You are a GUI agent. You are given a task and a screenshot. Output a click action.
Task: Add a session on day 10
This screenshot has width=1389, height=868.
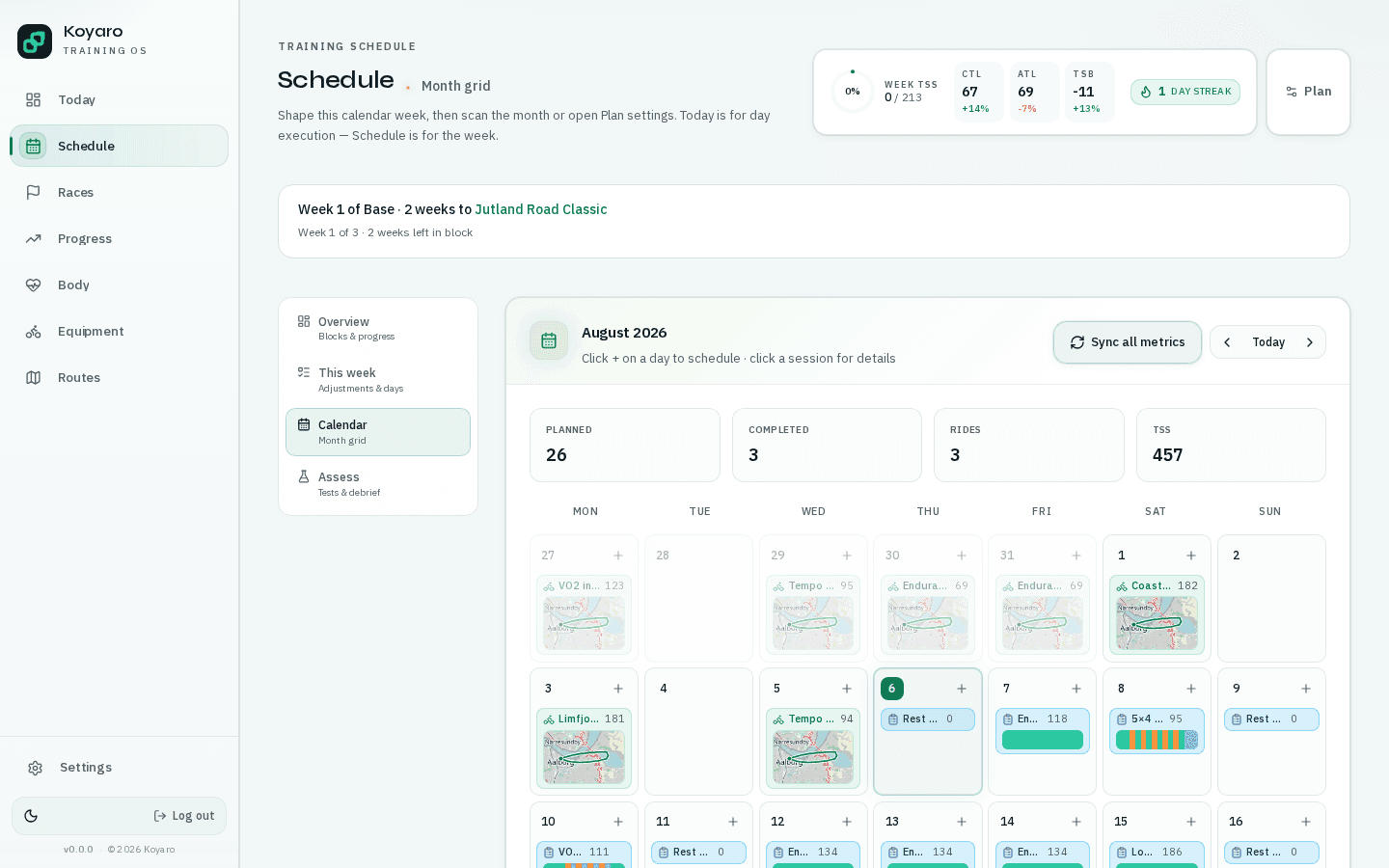click(x=618, y=822)
